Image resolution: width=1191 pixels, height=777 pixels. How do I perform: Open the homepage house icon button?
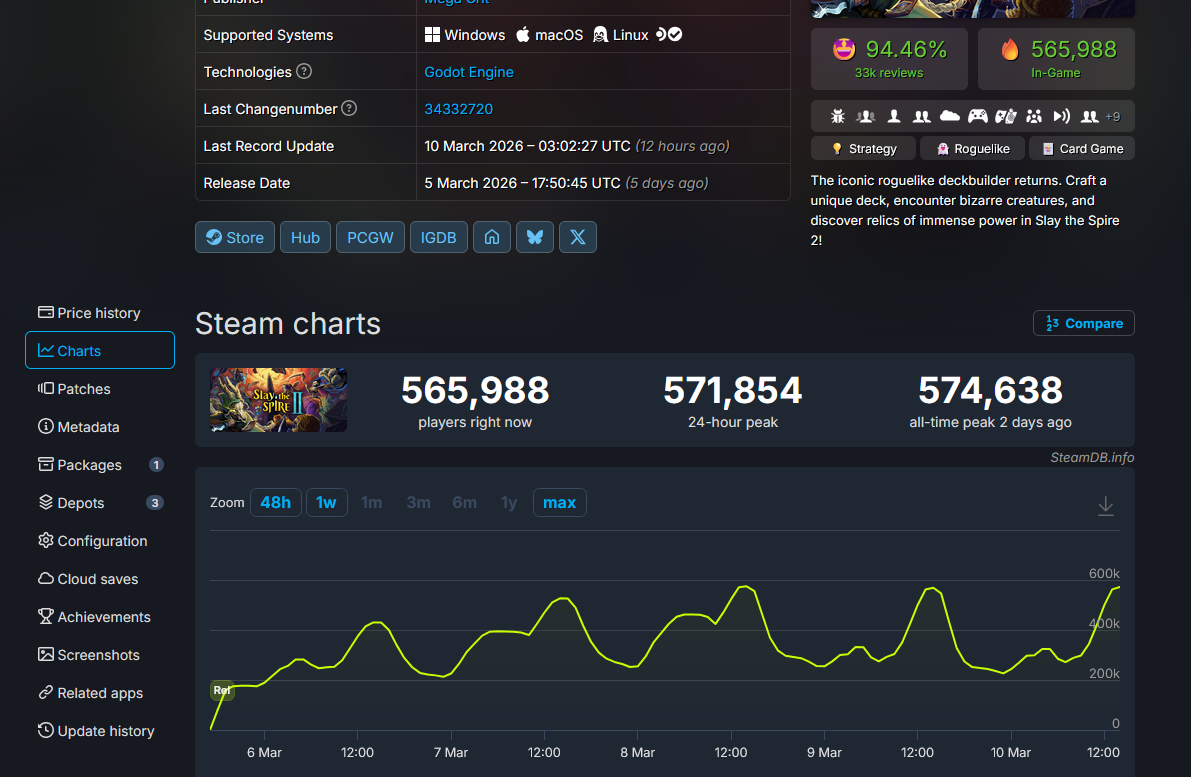pos(492,237)
